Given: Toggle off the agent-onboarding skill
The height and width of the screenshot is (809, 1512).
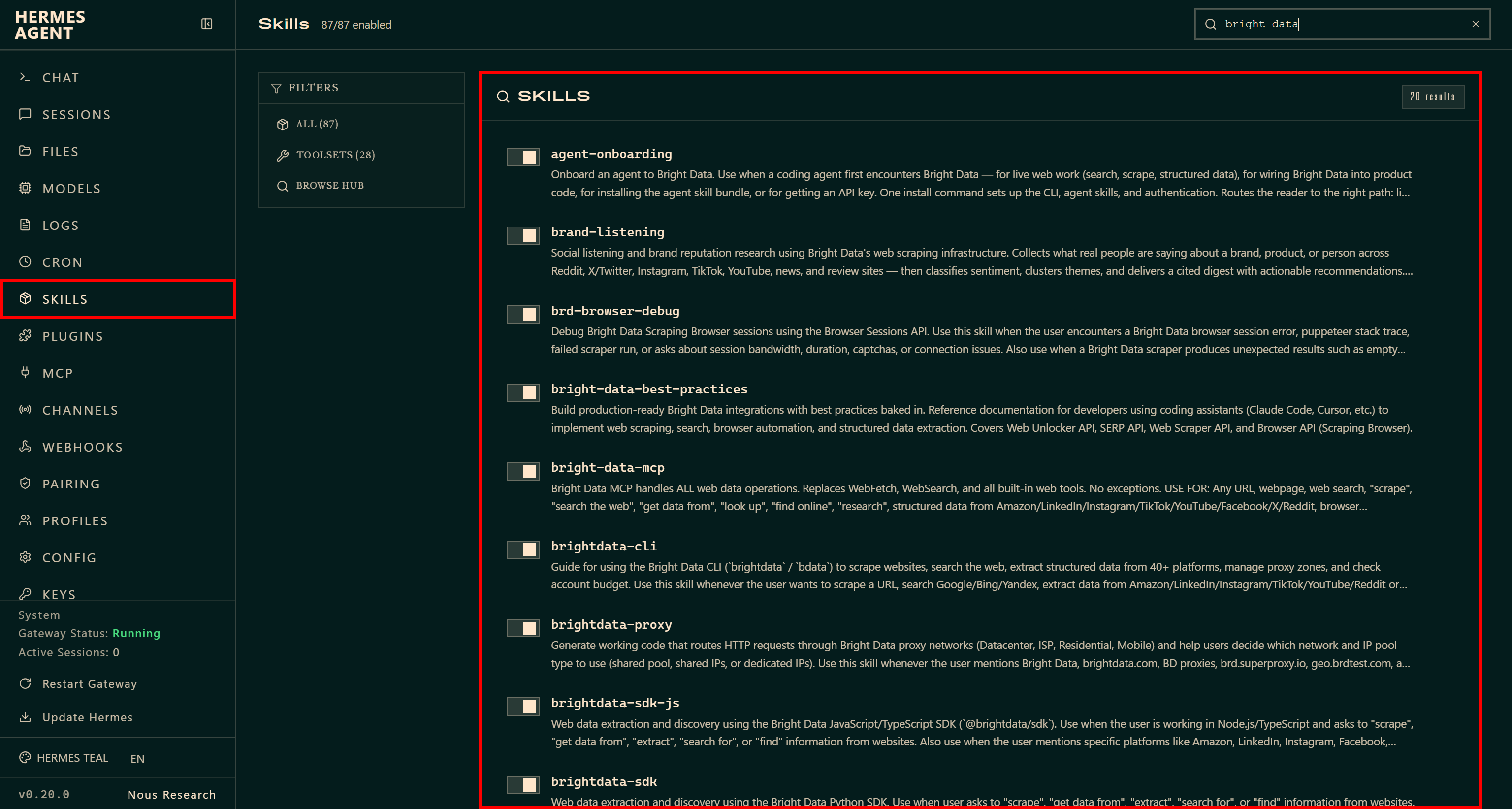Looking at the screenshot, I should 523,157.
